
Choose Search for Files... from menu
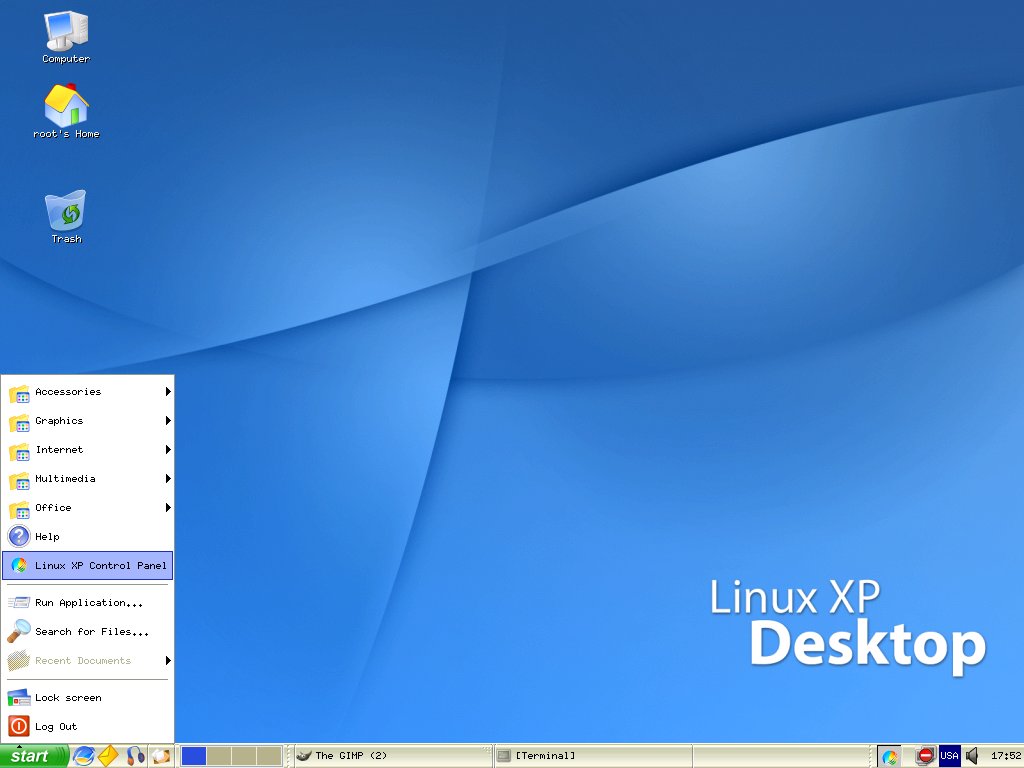click(x=88, y=632)
